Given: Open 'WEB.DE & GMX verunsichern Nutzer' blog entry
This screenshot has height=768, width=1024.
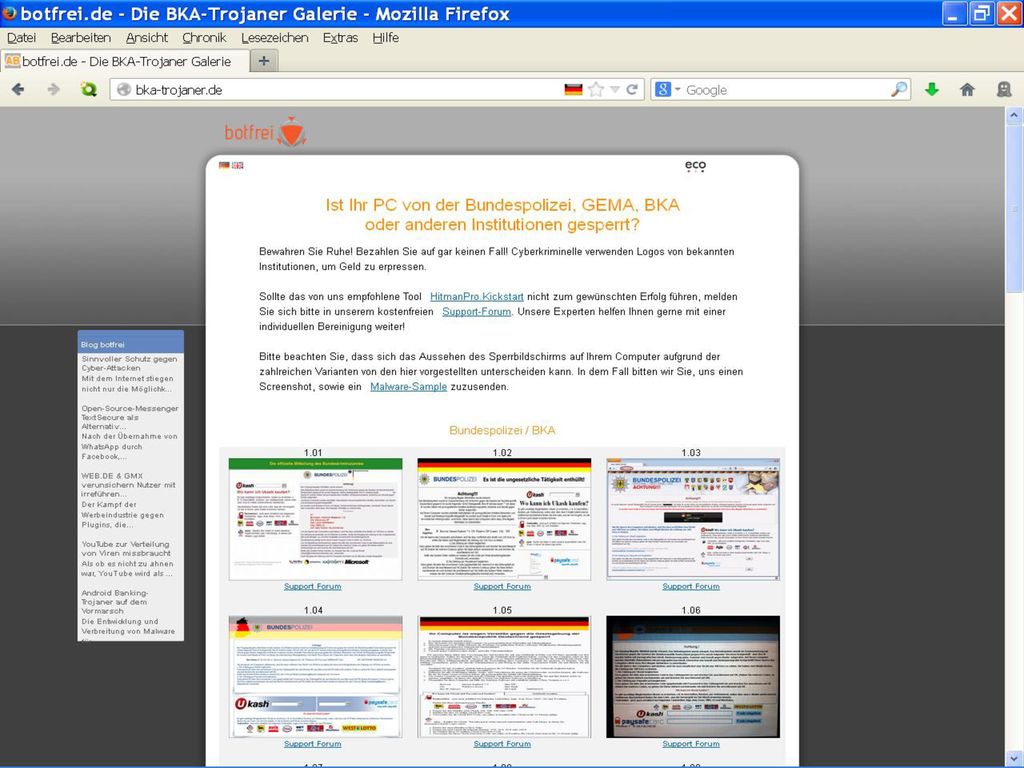Looking at the screenshot, I should (x=128, y=485).
